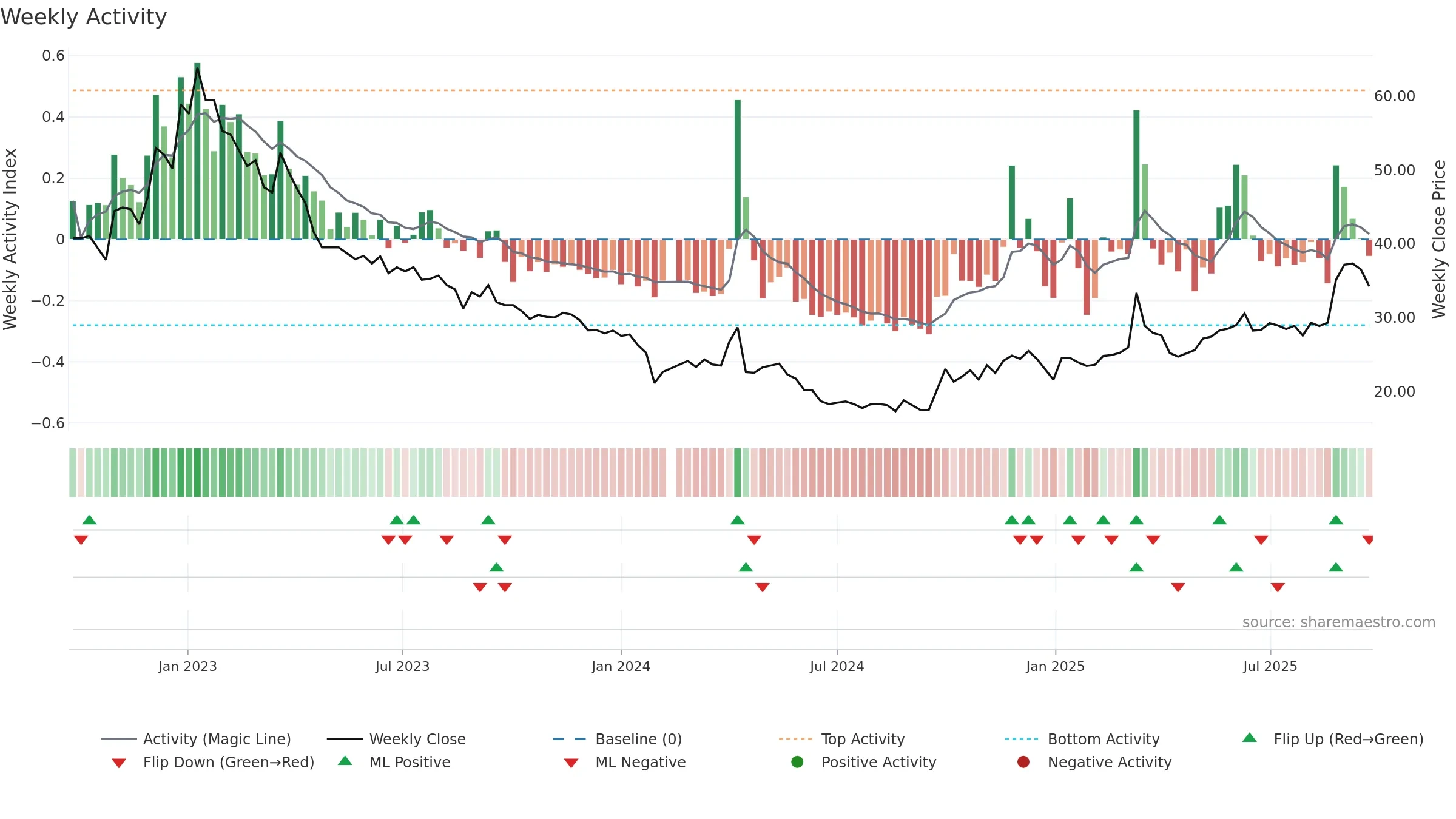Click the −0.6 activity index axis label
Screen dimensions: 1456x819
click(x=48, y=423)
